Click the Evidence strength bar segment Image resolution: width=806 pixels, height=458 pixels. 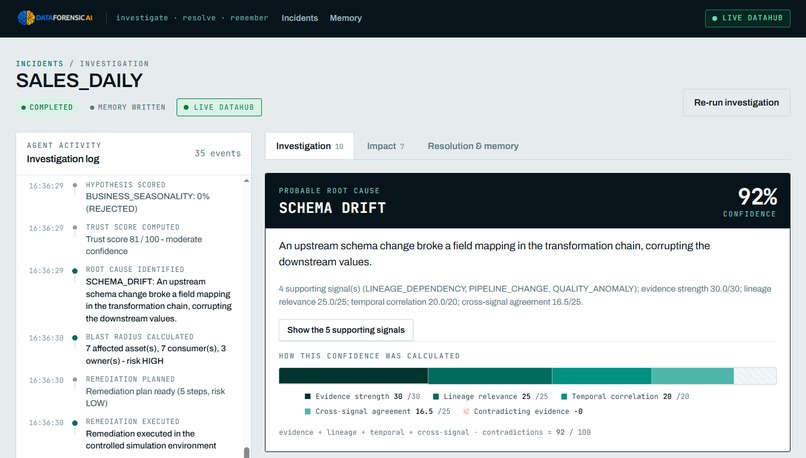tap(353, 376)
